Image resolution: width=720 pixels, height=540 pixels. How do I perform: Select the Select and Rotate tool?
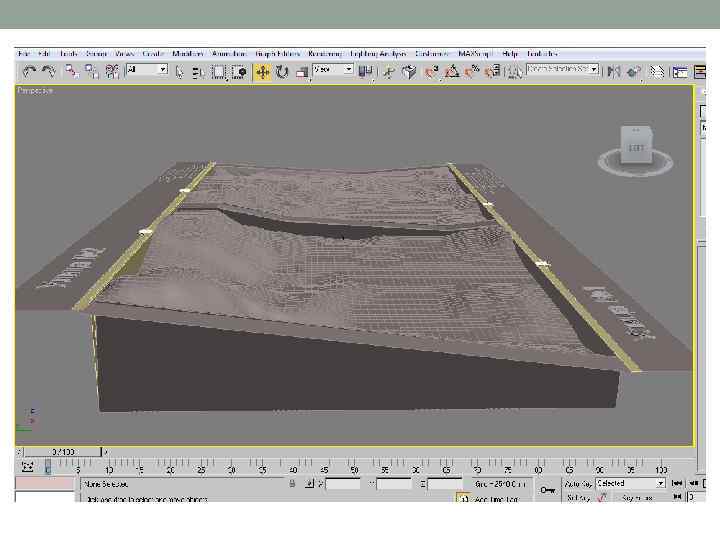pos(282,72)
